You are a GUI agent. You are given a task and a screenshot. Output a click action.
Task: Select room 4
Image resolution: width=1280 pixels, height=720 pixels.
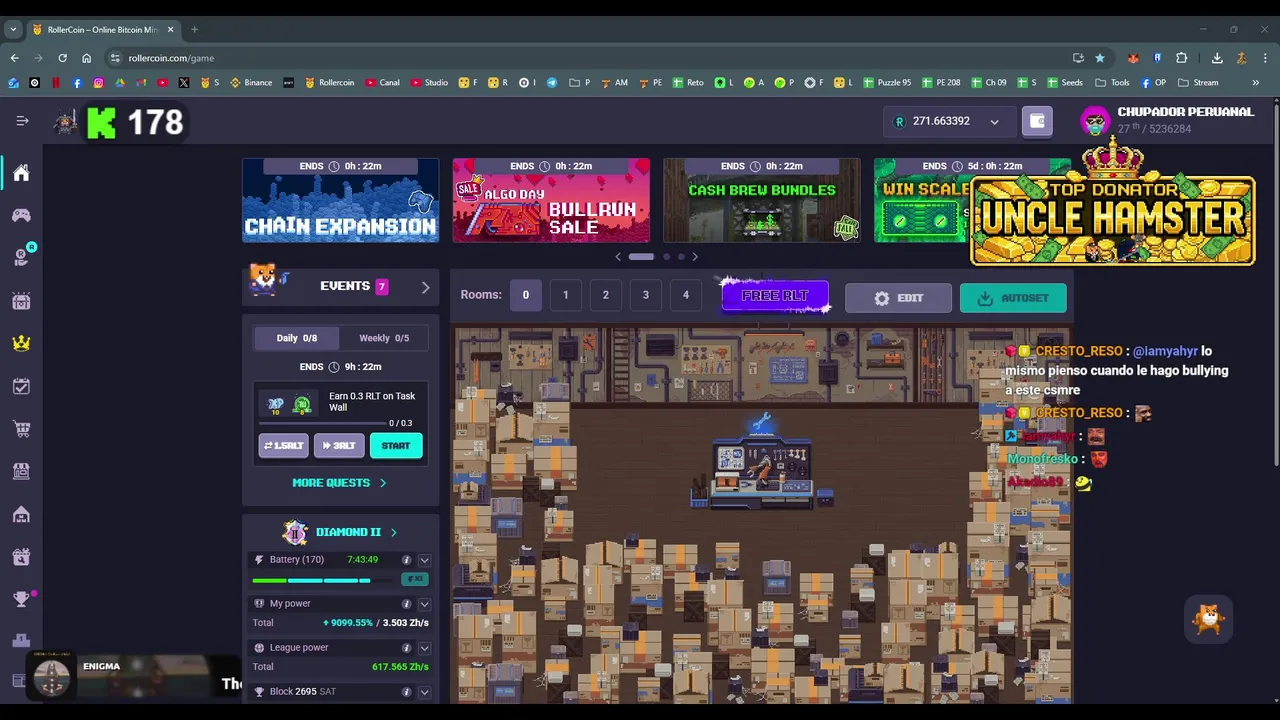click(x=685, y=295)
